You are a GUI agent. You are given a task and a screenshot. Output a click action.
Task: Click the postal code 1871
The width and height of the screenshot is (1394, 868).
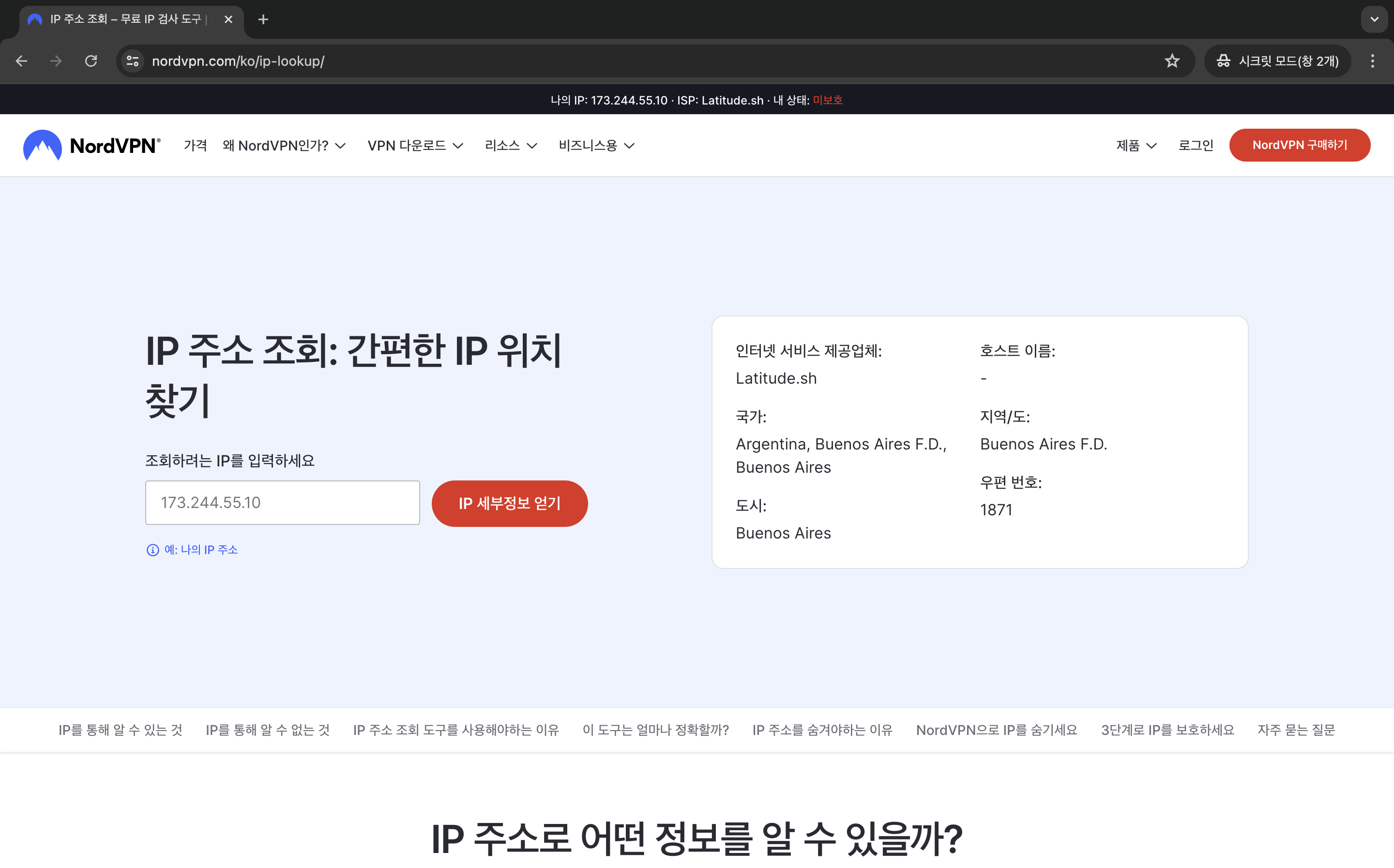[x=996, y=510]
